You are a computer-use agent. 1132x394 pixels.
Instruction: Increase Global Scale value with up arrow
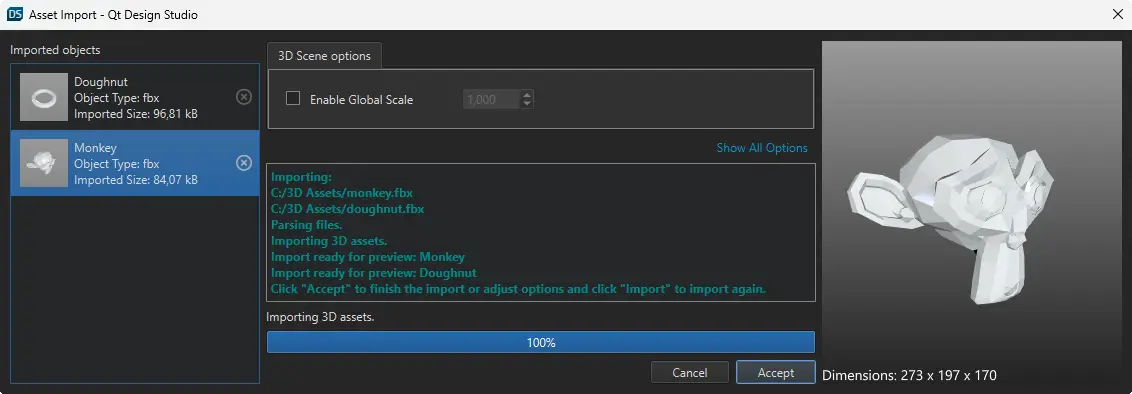(527, 95)
